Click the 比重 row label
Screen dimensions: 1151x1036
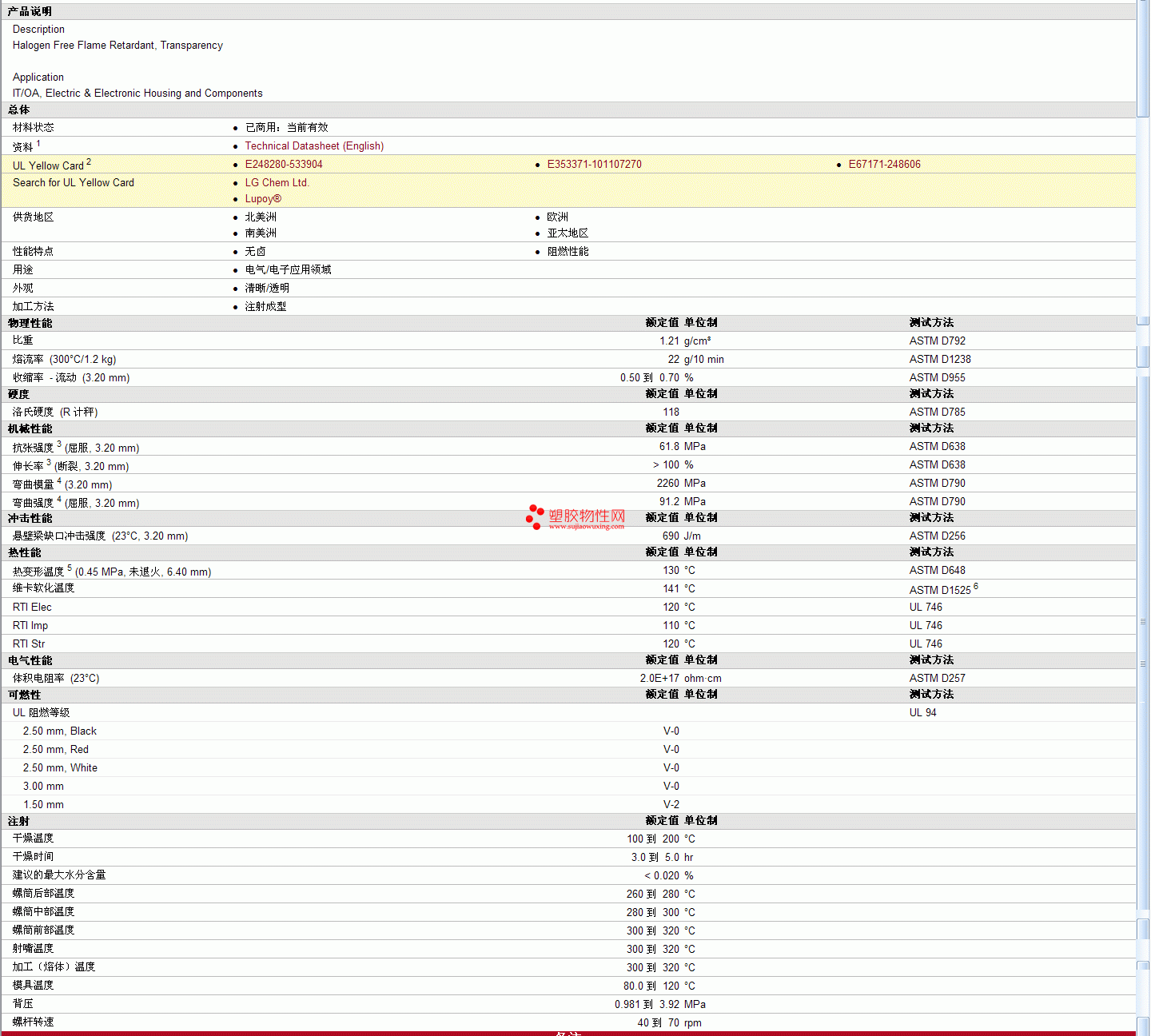click(x=23, y=341)
